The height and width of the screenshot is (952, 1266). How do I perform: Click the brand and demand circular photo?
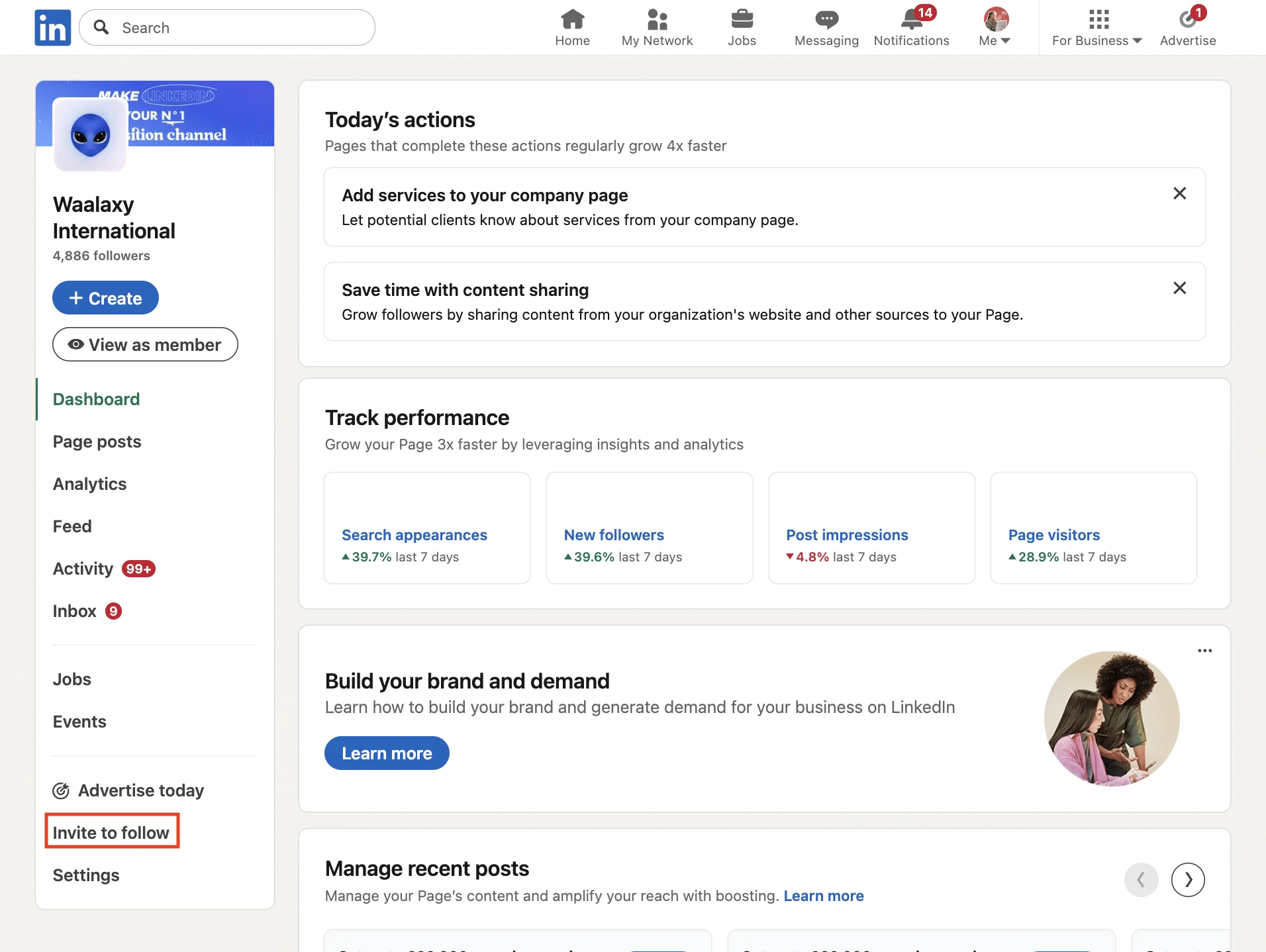click(1112, 718)
